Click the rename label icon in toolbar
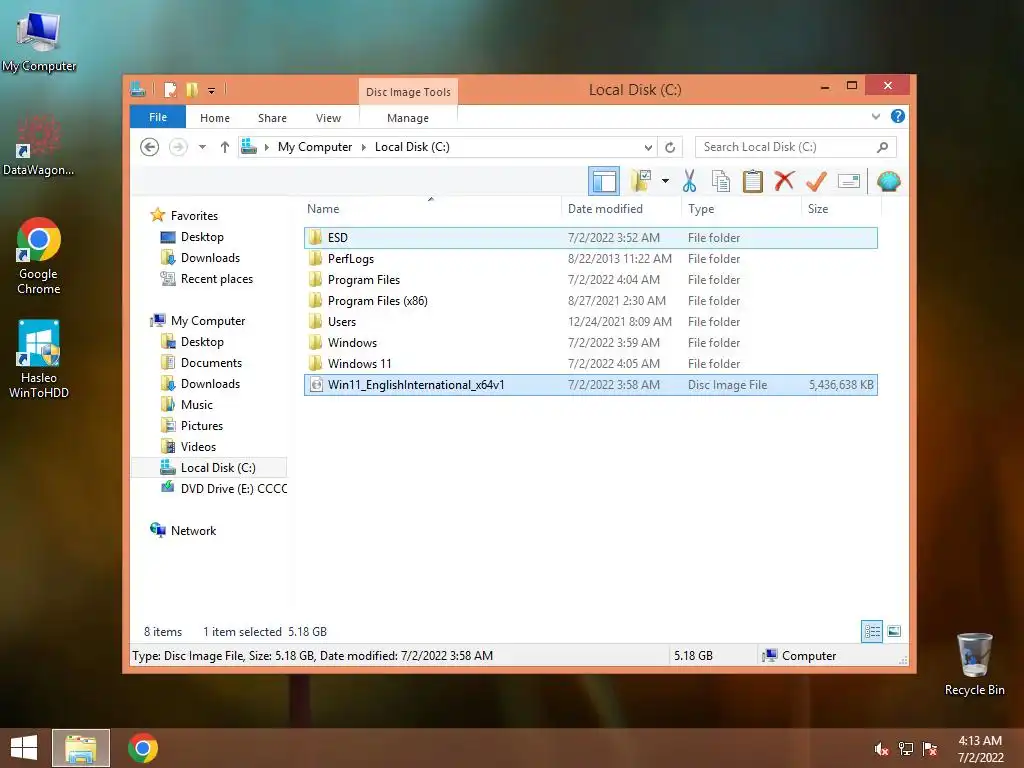The width and height of the screenshot is (1024, 768). tap(848, 181)
